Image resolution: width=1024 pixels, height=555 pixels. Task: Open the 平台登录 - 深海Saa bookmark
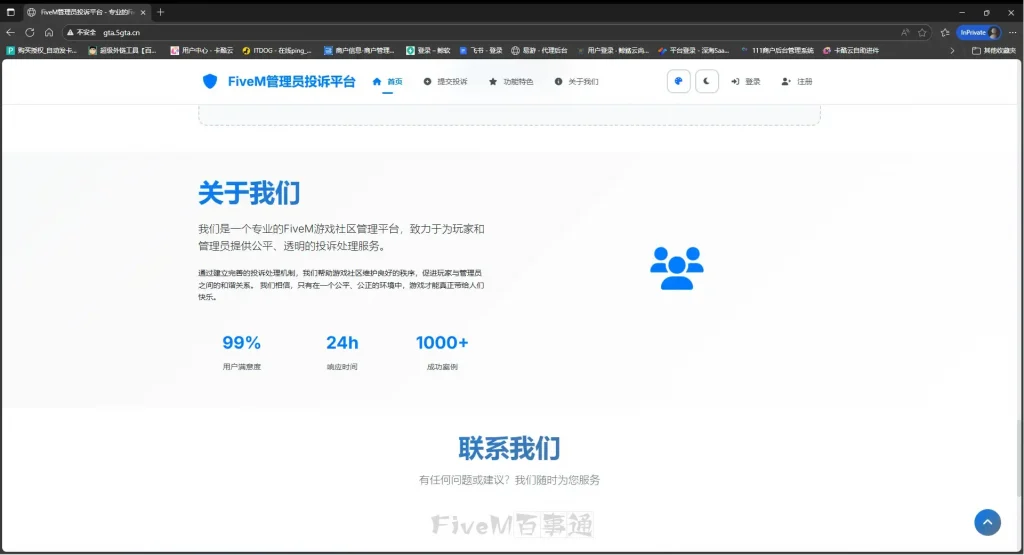pyautogui.click(x=694, y=50)
